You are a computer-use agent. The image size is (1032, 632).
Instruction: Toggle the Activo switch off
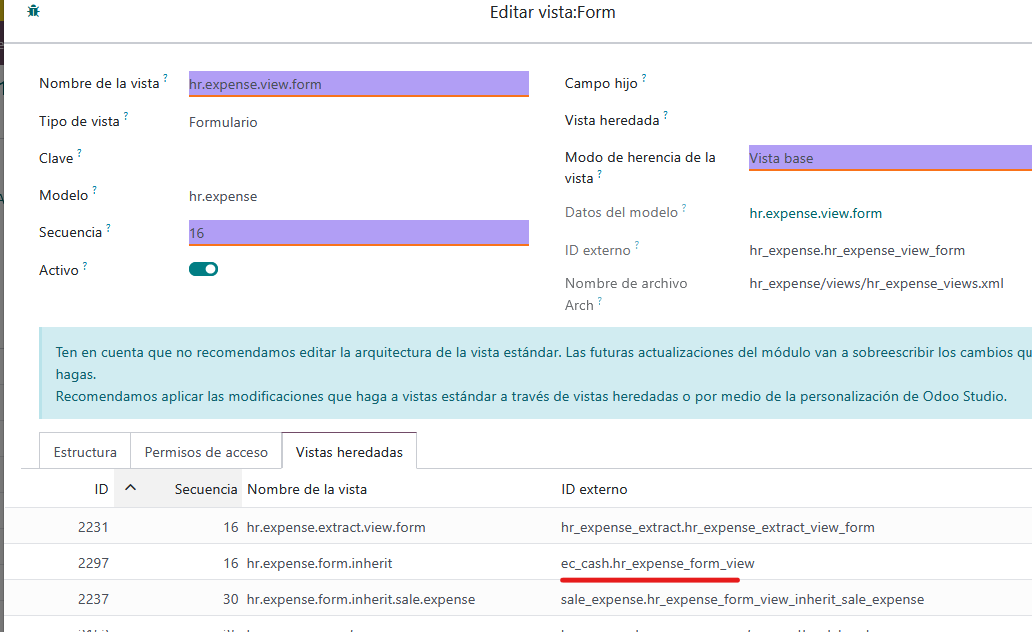[x=203, y=269]
